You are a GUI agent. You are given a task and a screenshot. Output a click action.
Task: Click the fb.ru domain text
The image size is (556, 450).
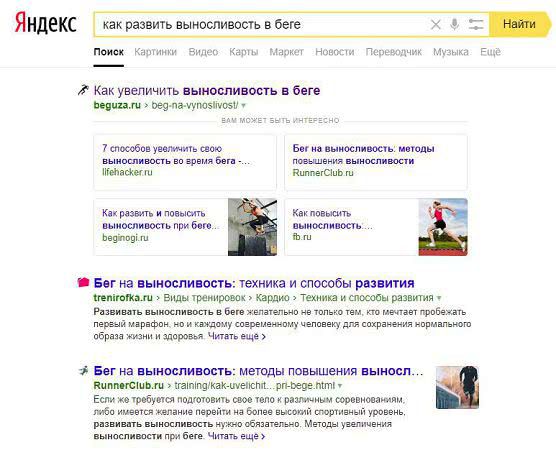tap(302, 237)
